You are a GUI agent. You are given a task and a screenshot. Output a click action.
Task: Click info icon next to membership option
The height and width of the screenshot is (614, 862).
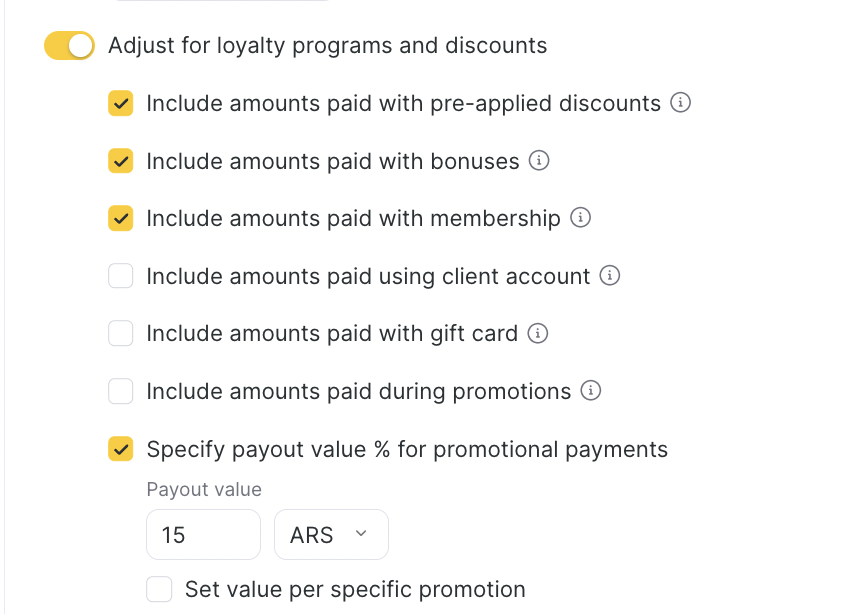point(580,218)
